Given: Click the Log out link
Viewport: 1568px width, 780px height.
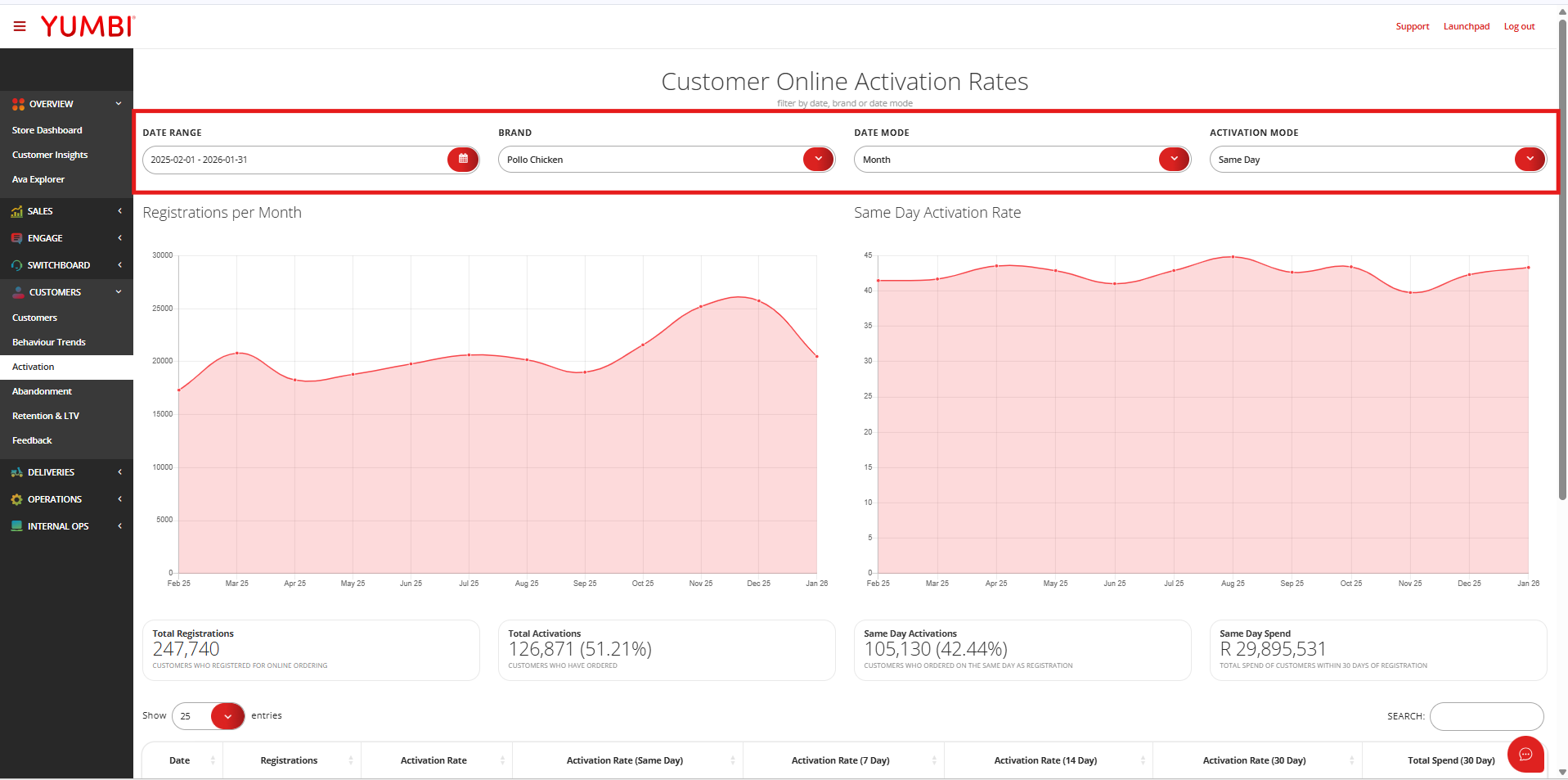Looking at the screenshot, I should (1519, 27).
